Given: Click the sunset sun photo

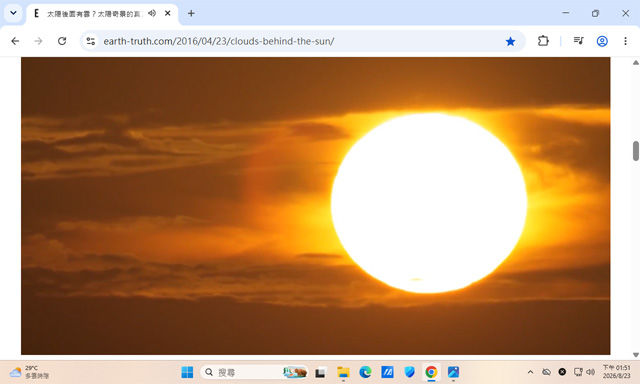Looking at the screenshot, I should point(316,206).
